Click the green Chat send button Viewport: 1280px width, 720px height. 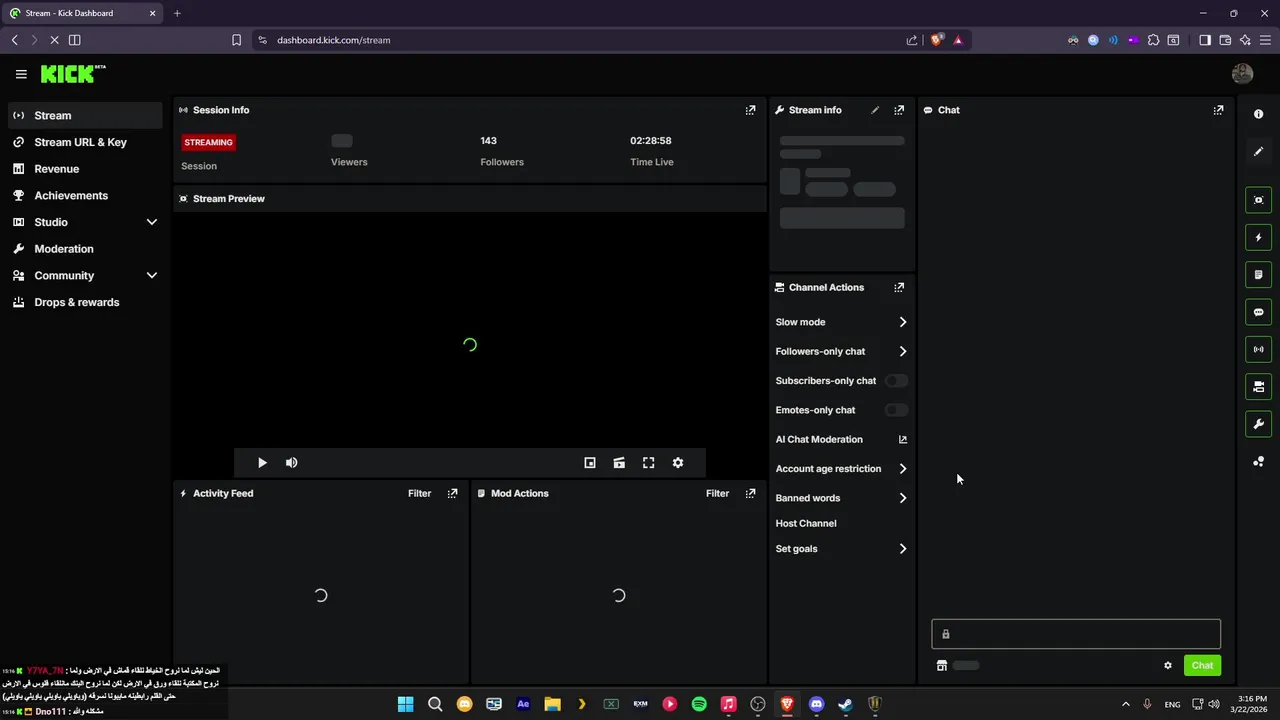[1202, 665]
